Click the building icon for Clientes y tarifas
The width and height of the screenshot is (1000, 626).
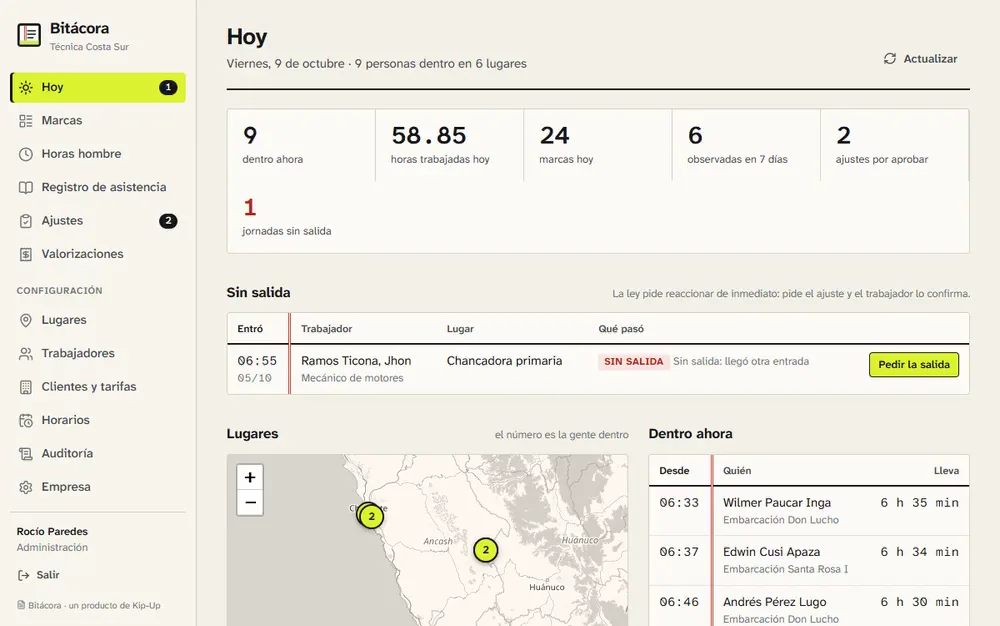coord(26,387)
